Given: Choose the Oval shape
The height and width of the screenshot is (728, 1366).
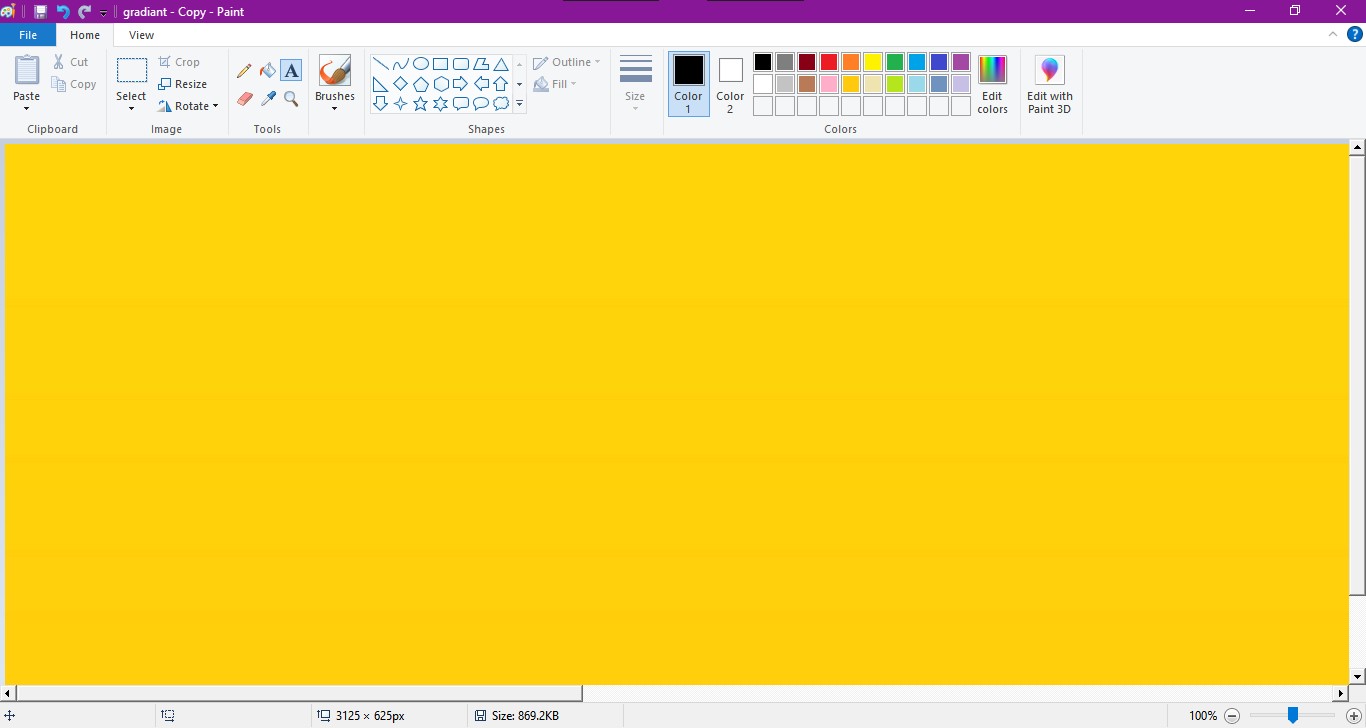Looking at the screenshot, I should click(420, 64).
